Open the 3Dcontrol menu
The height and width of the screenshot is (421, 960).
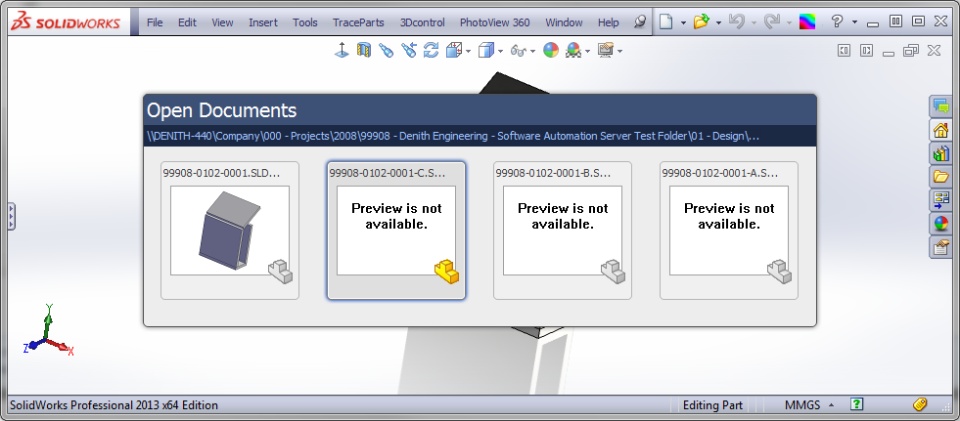[x=422, y=23]
